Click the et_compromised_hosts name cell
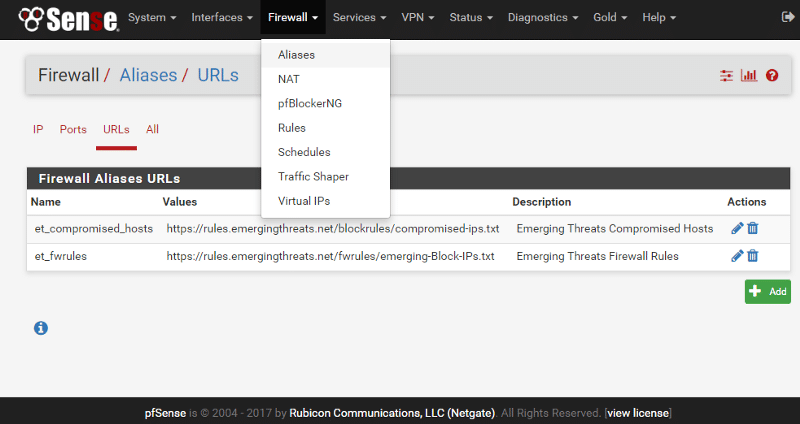 click(94, 229)
